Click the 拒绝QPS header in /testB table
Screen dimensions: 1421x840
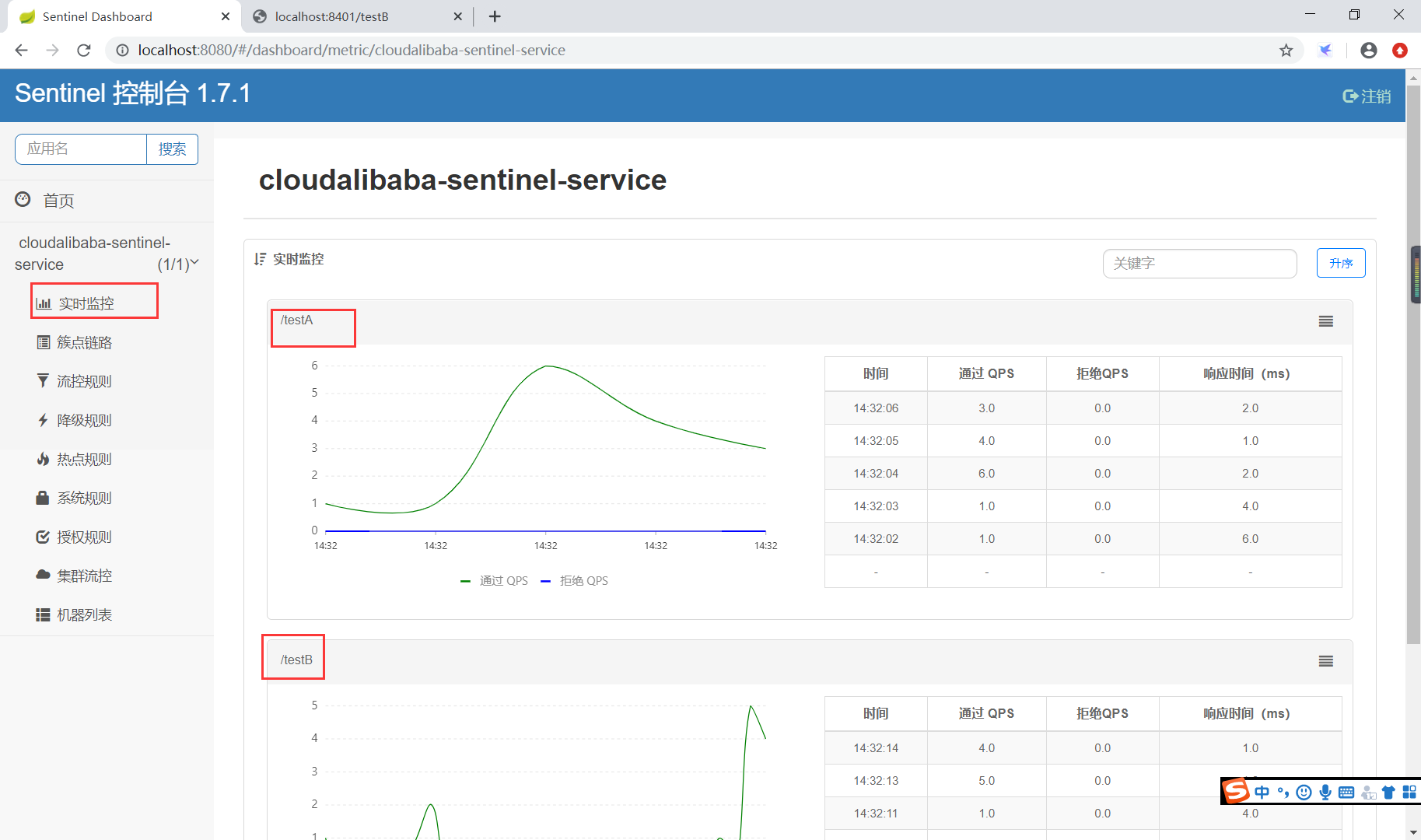point(1102,713)
